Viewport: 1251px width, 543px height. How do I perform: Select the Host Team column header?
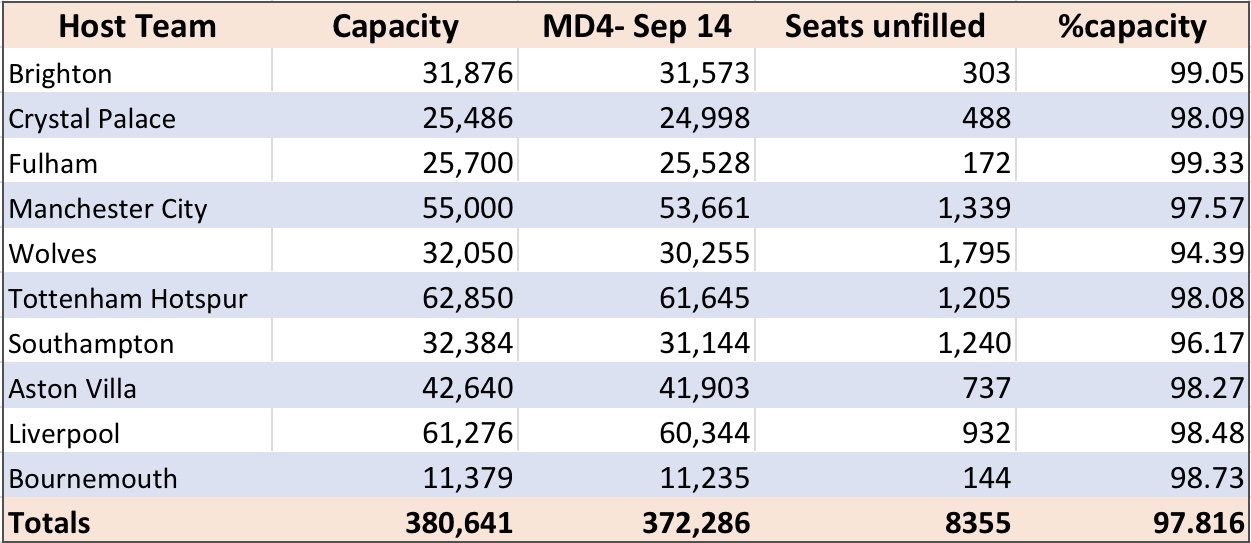(x=137, y=27)
